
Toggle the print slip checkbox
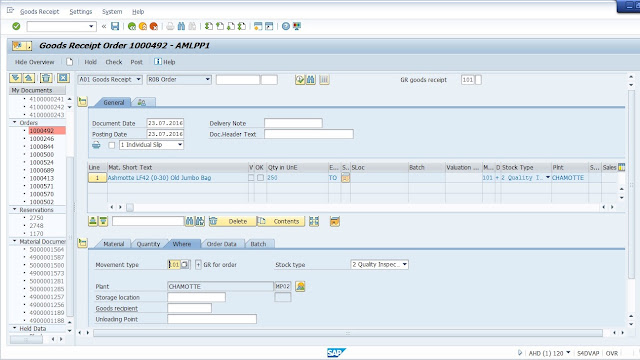point(111,145)
